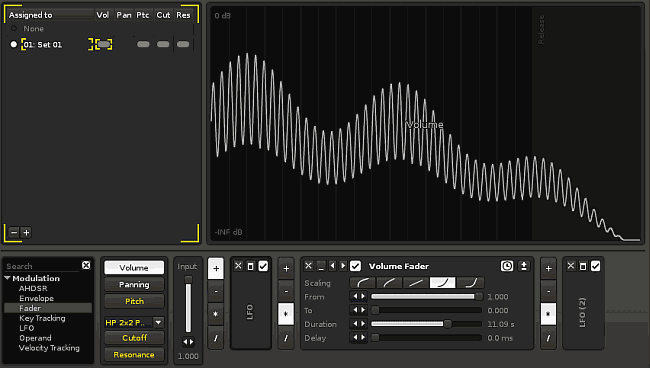650x368 pixels.
Task: Set the divide (/) operator before LFO (2)
Action: click(x=548, y=338)
